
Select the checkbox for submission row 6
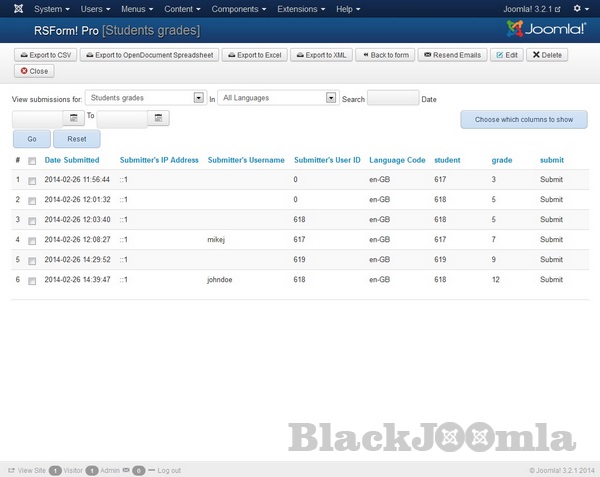[x=32, y=281]
